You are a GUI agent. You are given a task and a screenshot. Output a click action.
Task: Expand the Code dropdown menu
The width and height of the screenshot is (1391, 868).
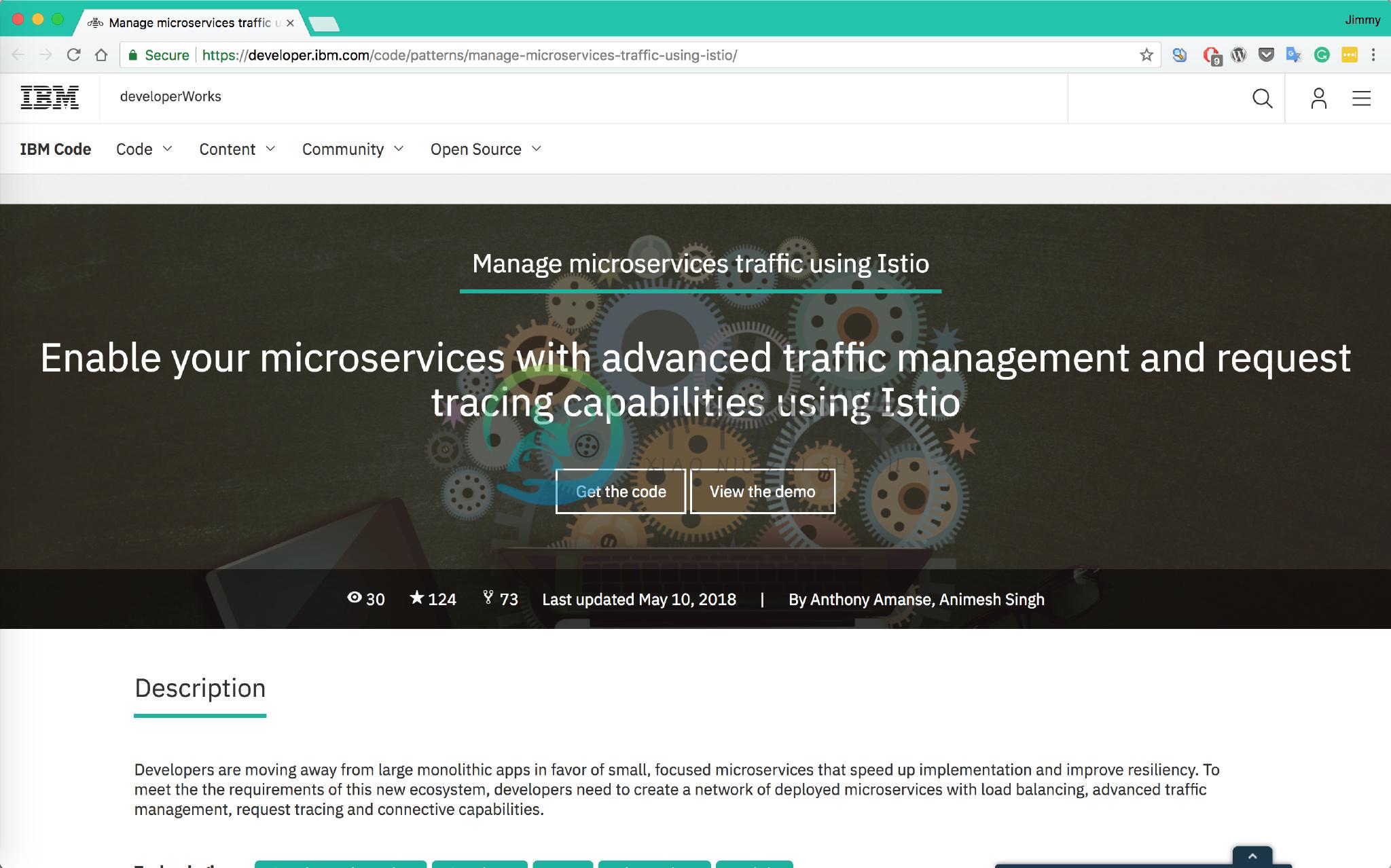click(144, 149)
